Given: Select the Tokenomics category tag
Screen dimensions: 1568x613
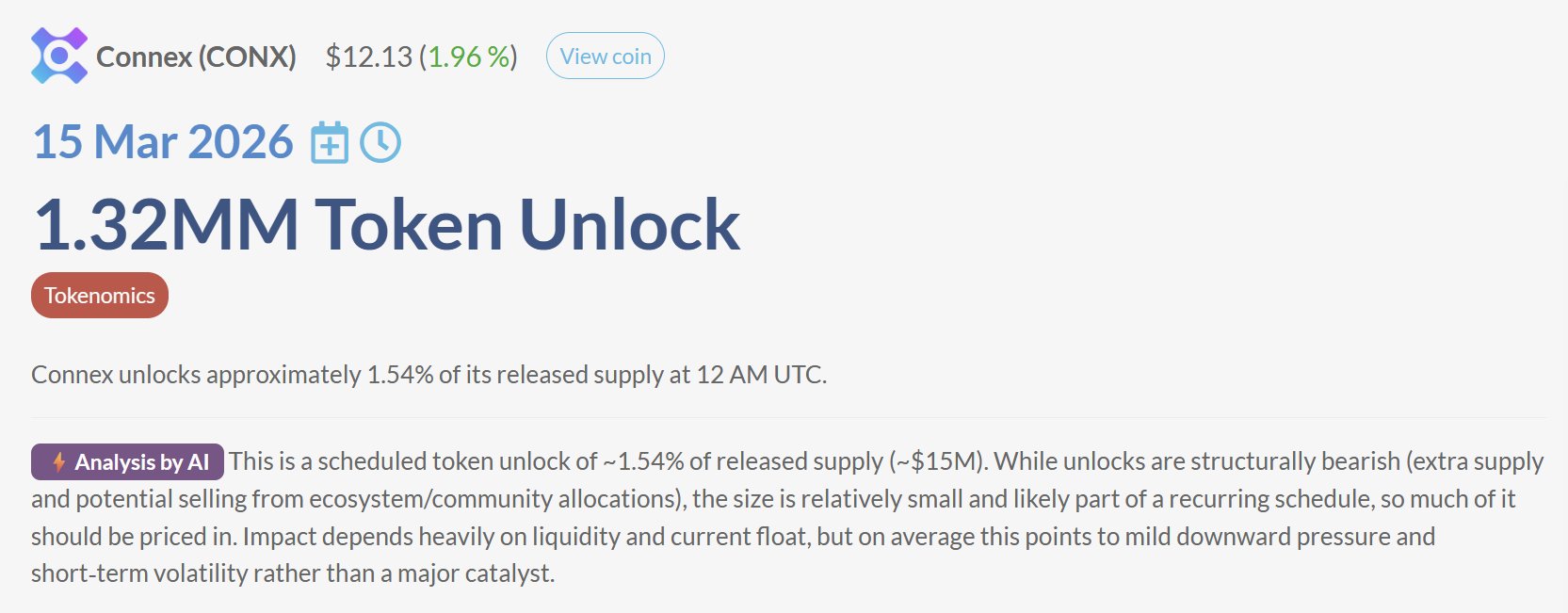Looking at the screenshot, I should (100, 296).
